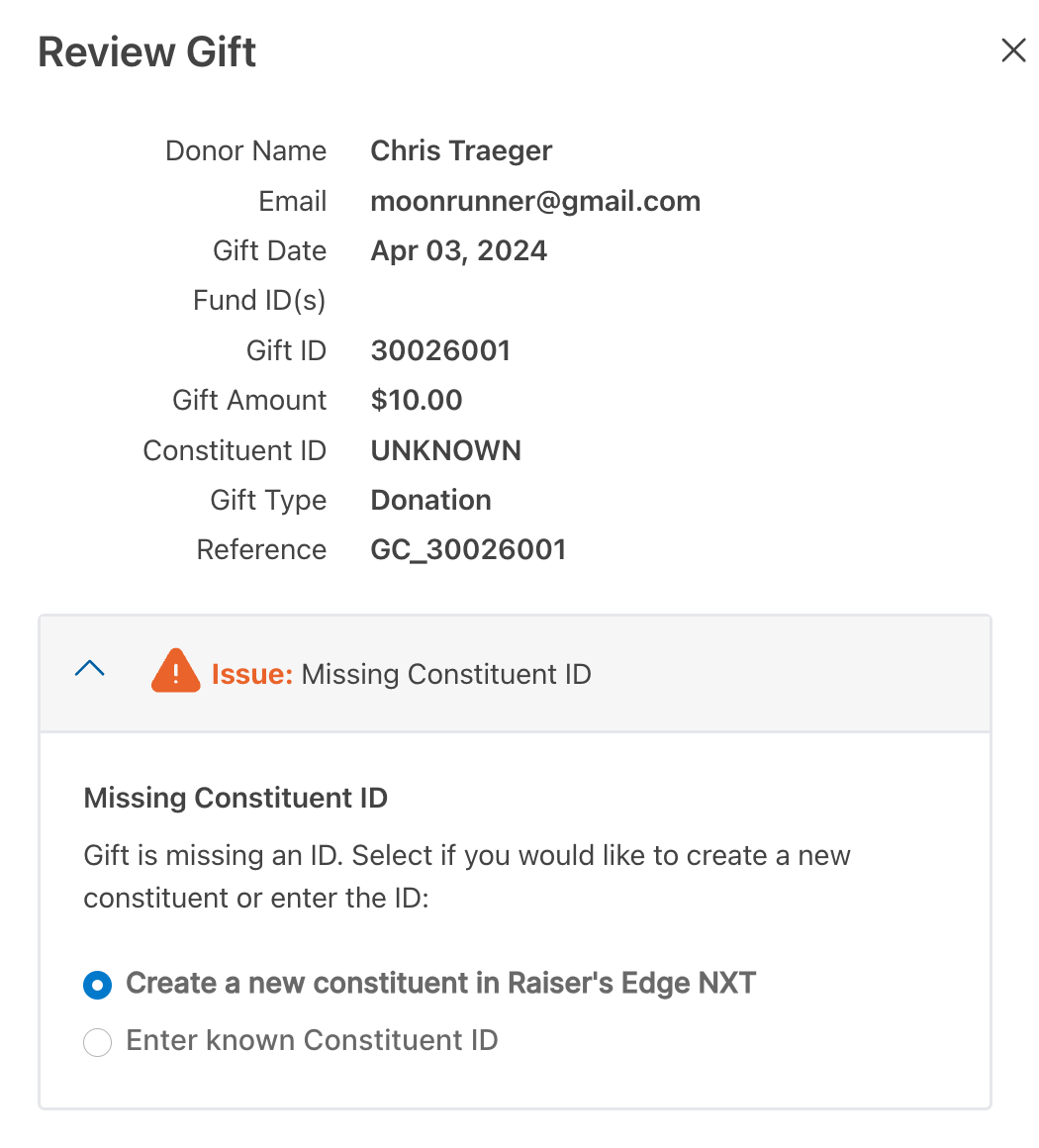Click the Reference value GC_30026001
This screenshot has width=1039, height=1148.
(469, 550)
